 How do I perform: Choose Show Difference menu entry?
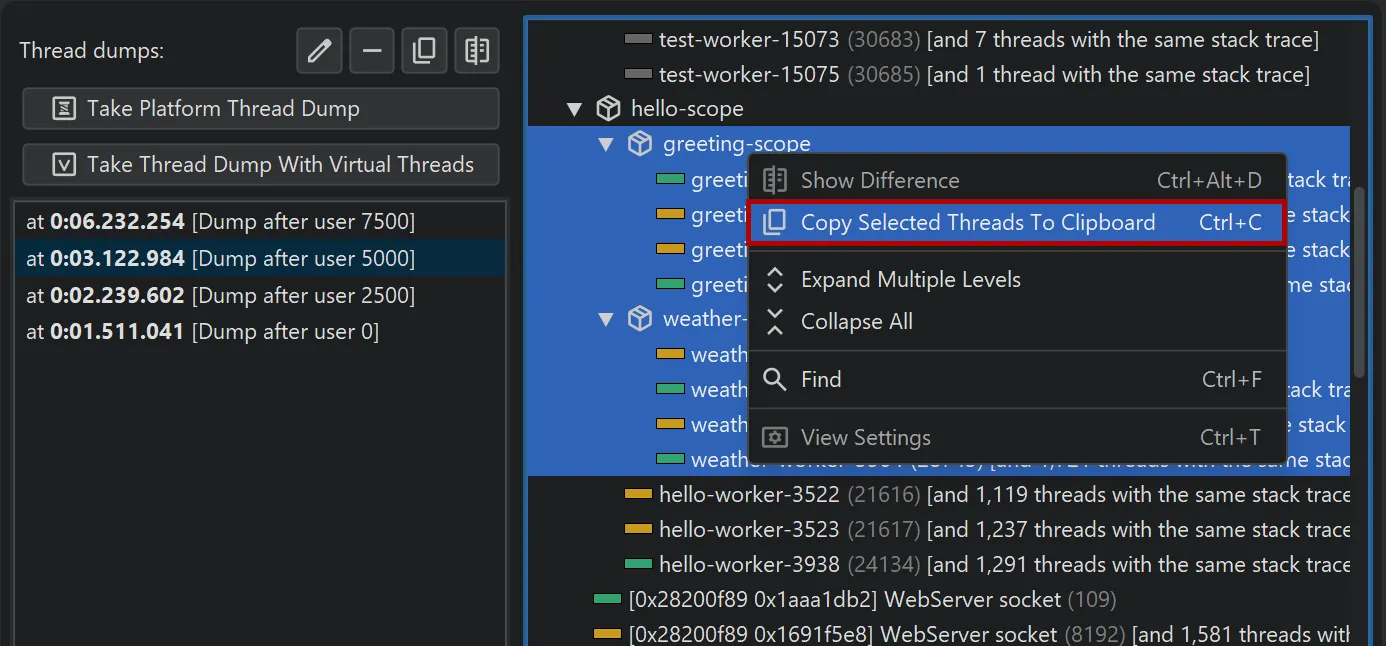point(1017,181)
